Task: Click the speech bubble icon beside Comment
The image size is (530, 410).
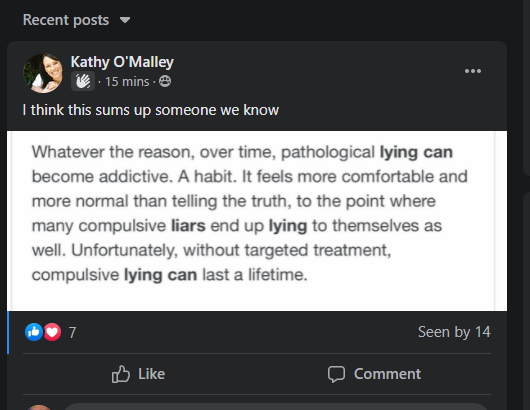Action: [336, 374]
